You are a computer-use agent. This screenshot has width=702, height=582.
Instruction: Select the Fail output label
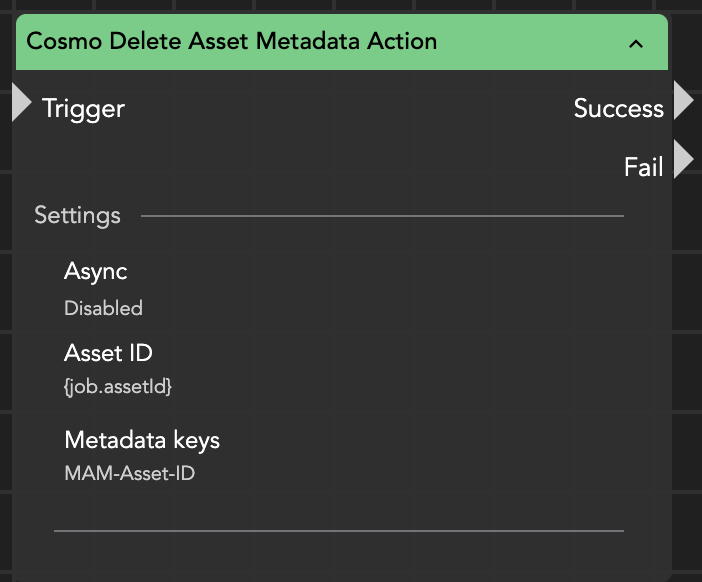tap(643, 167)
